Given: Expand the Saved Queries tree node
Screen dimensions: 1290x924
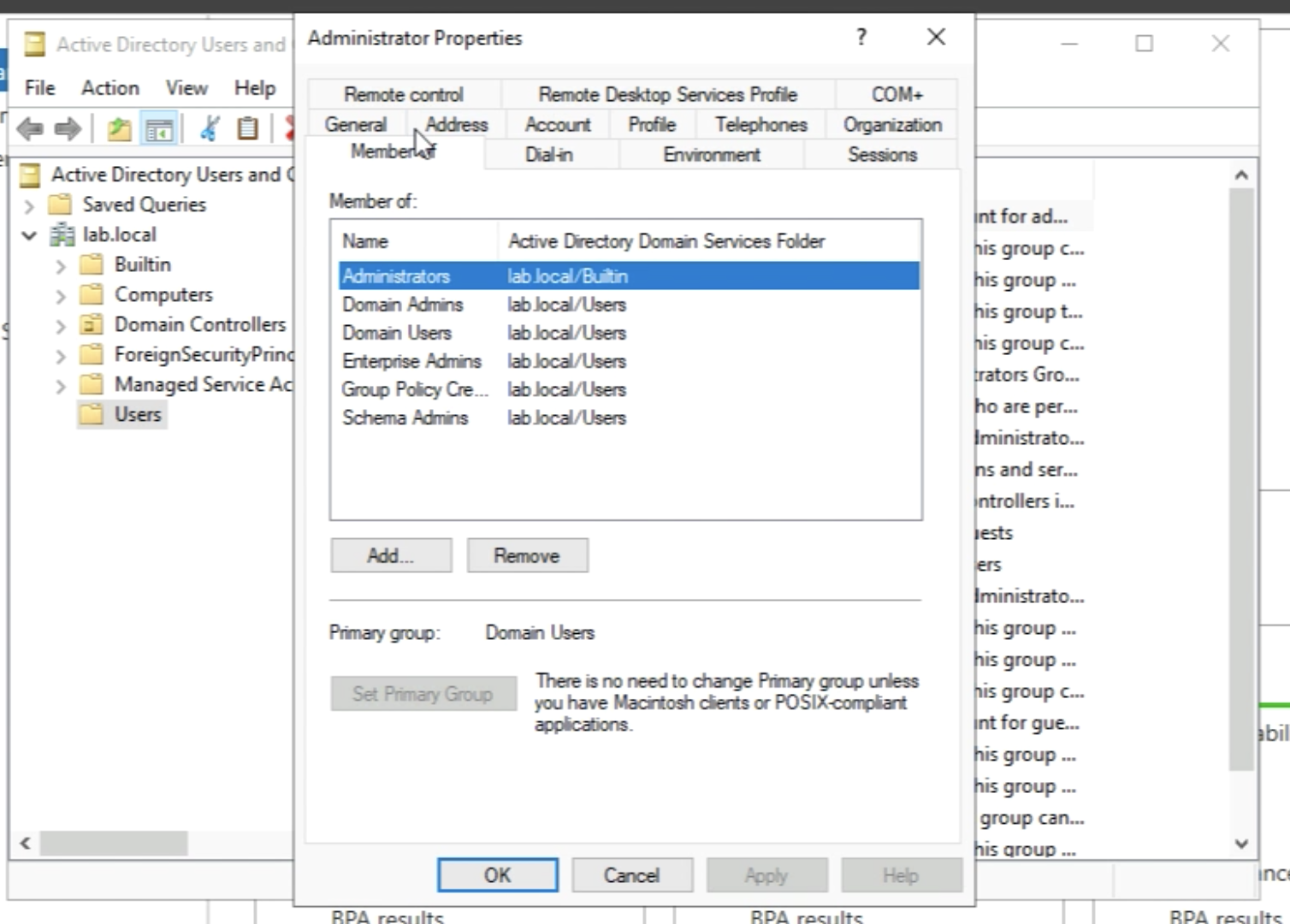Looking at the screenshot, I should pos(29,205).
